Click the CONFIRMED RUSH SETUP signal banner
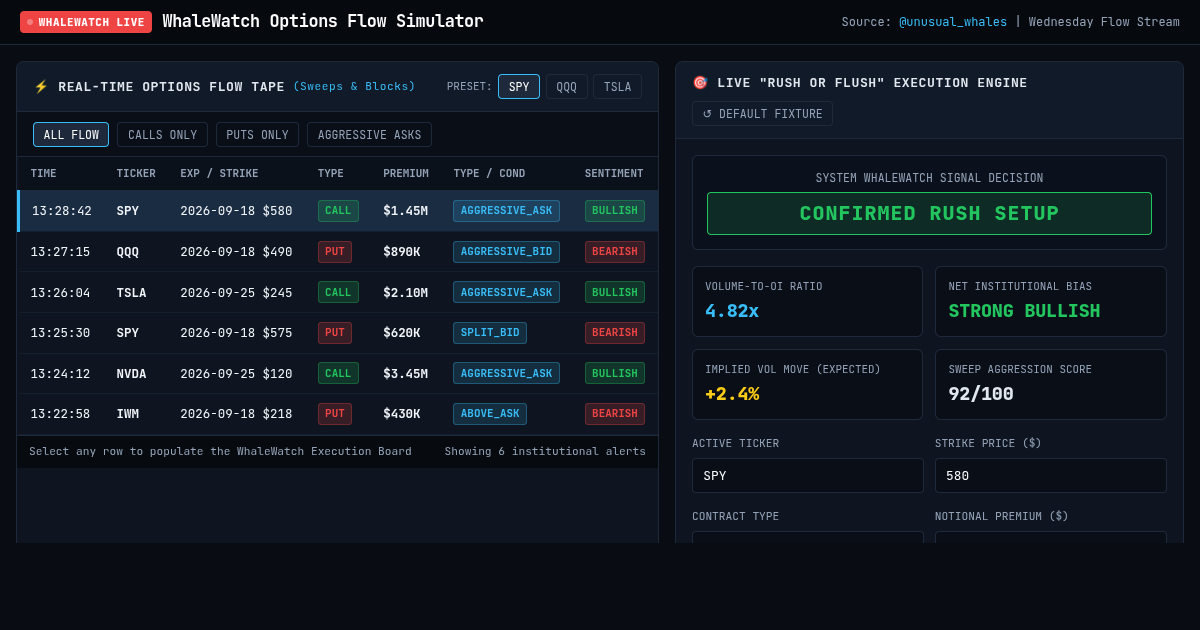Image resolution: width=1200 pixels, height=630 pixels. [929, 214]
